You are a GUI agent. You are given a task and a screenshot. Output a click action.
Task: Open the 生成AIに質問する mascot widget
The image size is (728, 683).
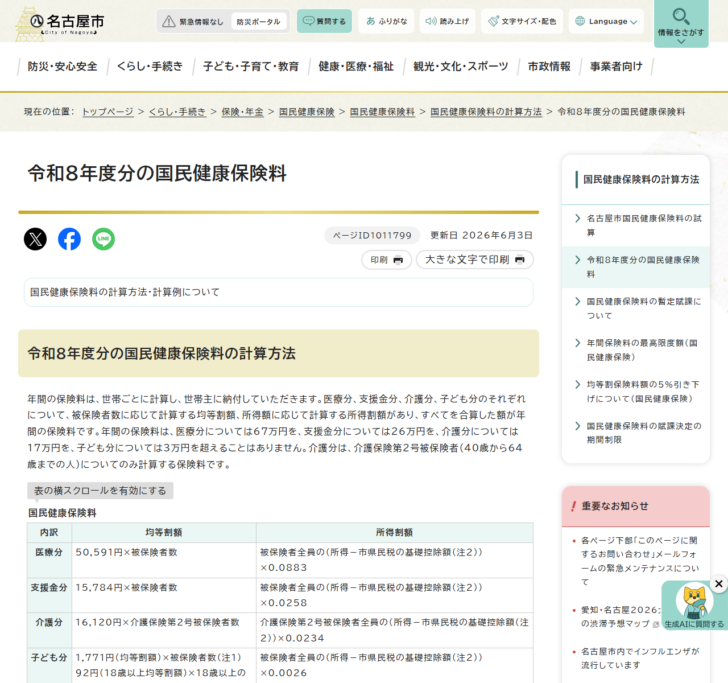(694, 606)
